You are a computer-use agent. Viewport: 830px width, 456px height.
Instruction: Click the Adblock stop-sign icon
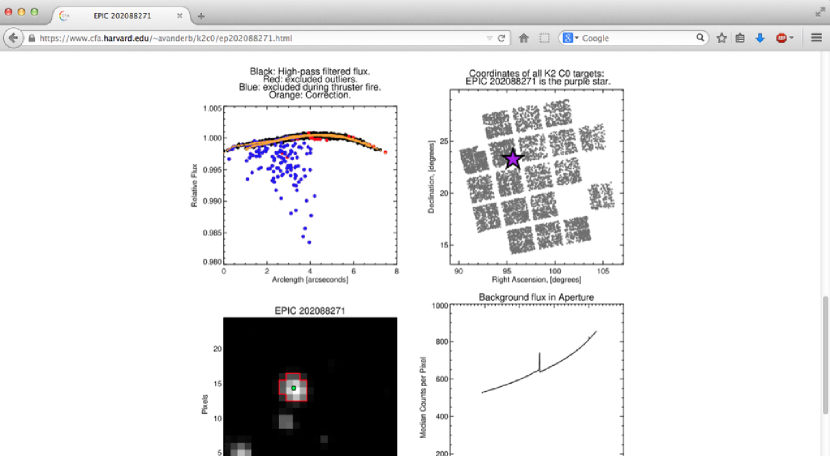click(x=781, y=38)
